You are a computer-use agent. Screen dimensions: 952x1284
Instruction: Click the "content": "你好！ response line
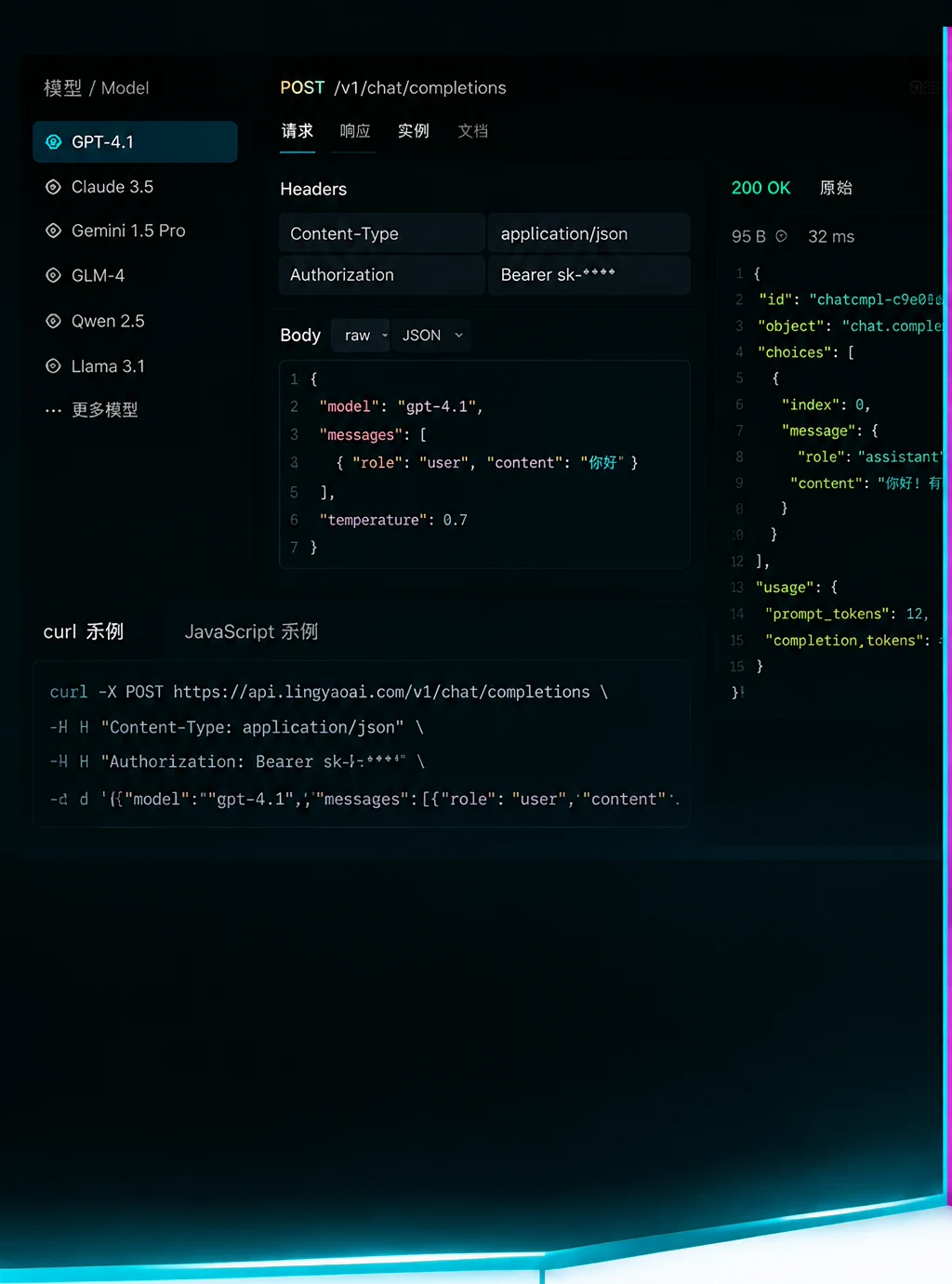pyautogui.click(x=866, y=483)
